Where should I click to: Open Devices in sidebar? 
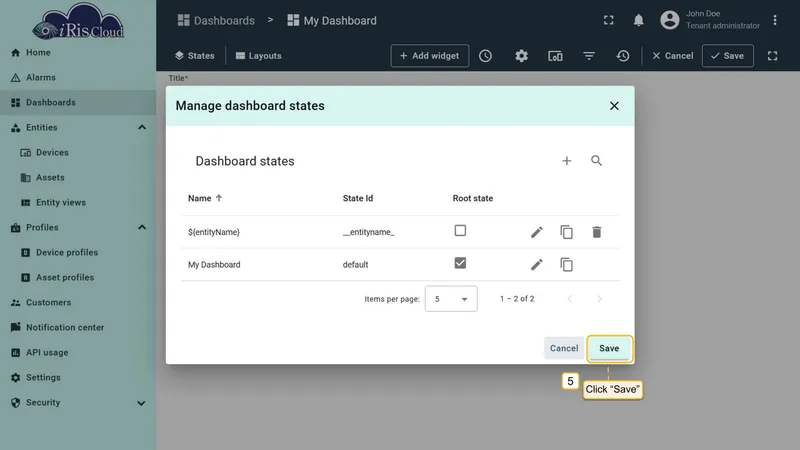click(78, 153)
